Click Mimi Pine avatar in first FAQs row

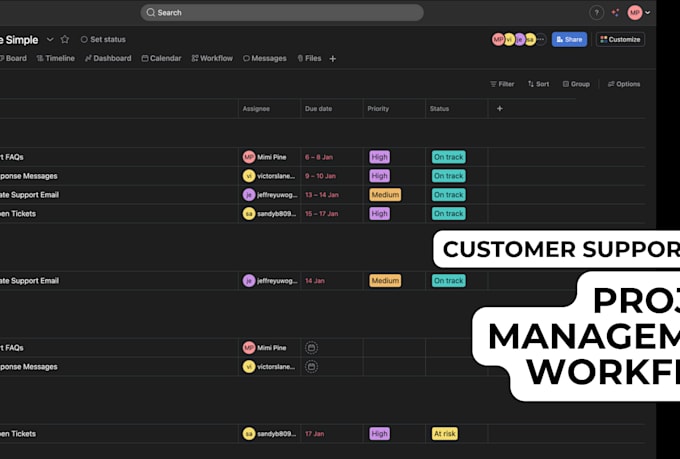tap(248, 157)
